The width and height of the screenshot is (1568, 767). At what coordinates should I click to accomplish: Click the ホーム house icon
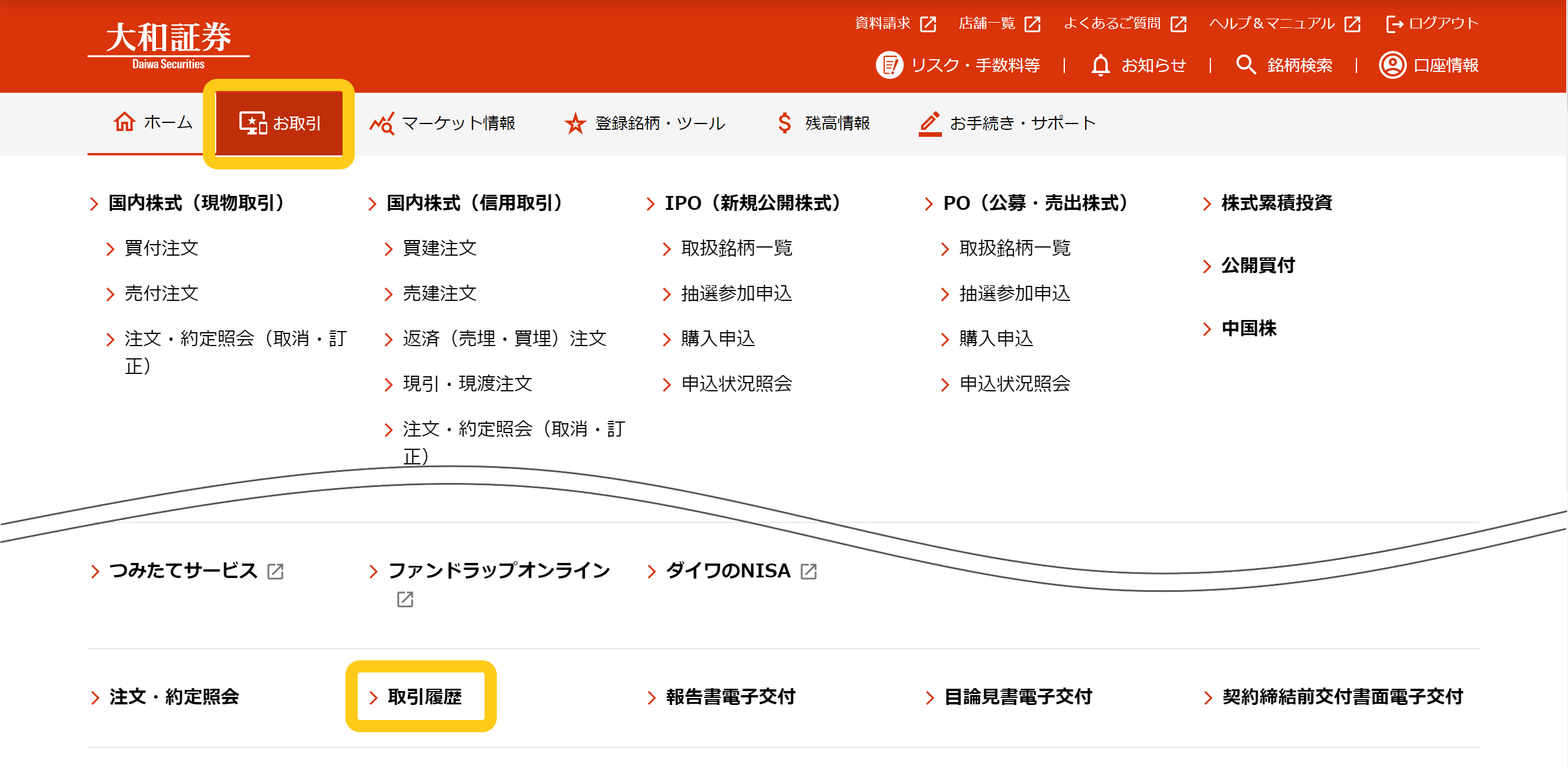pyautogui.click(x=125, y=122)
